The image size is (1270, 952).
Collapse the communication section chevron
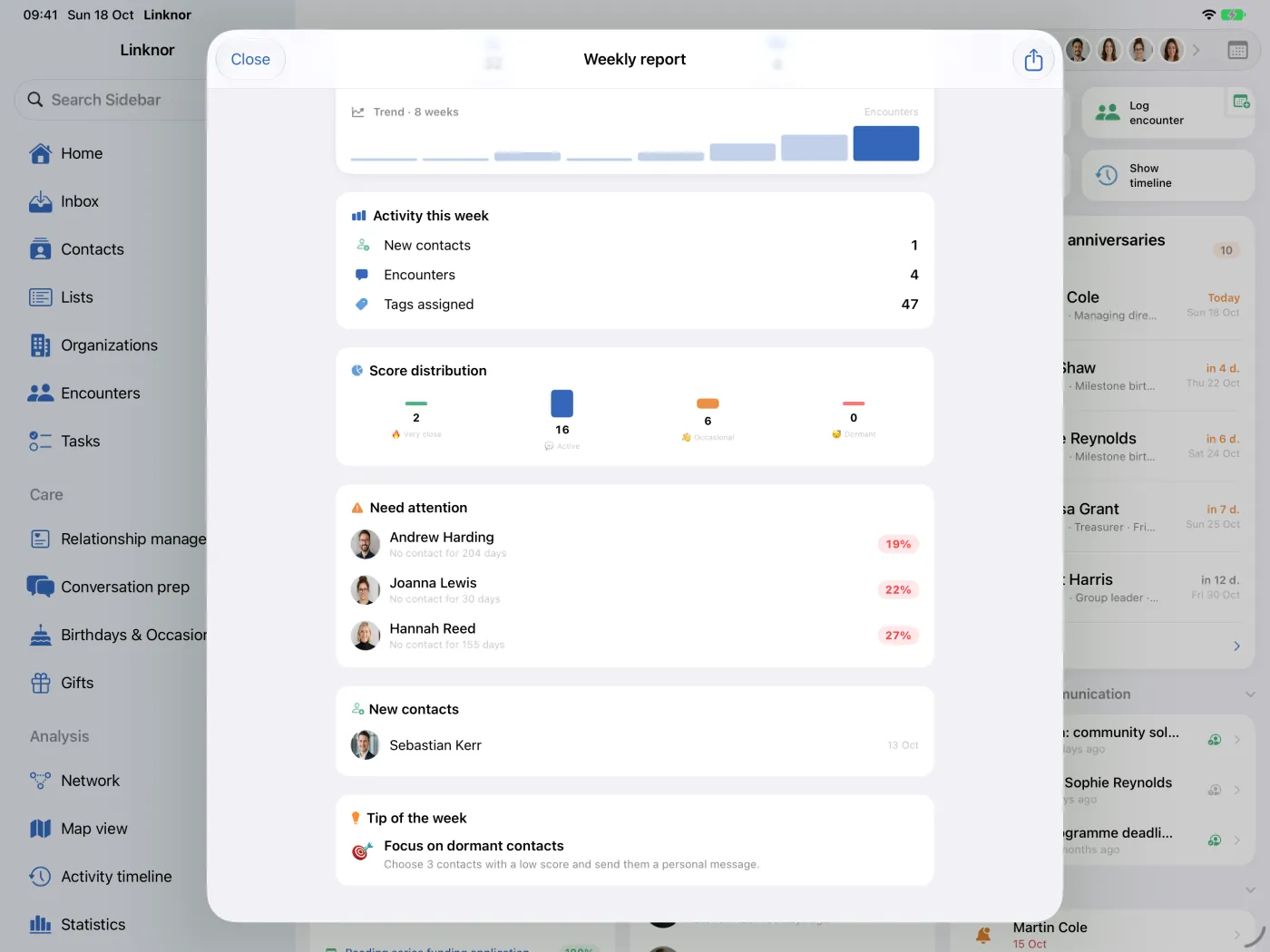pos(1250,695)
